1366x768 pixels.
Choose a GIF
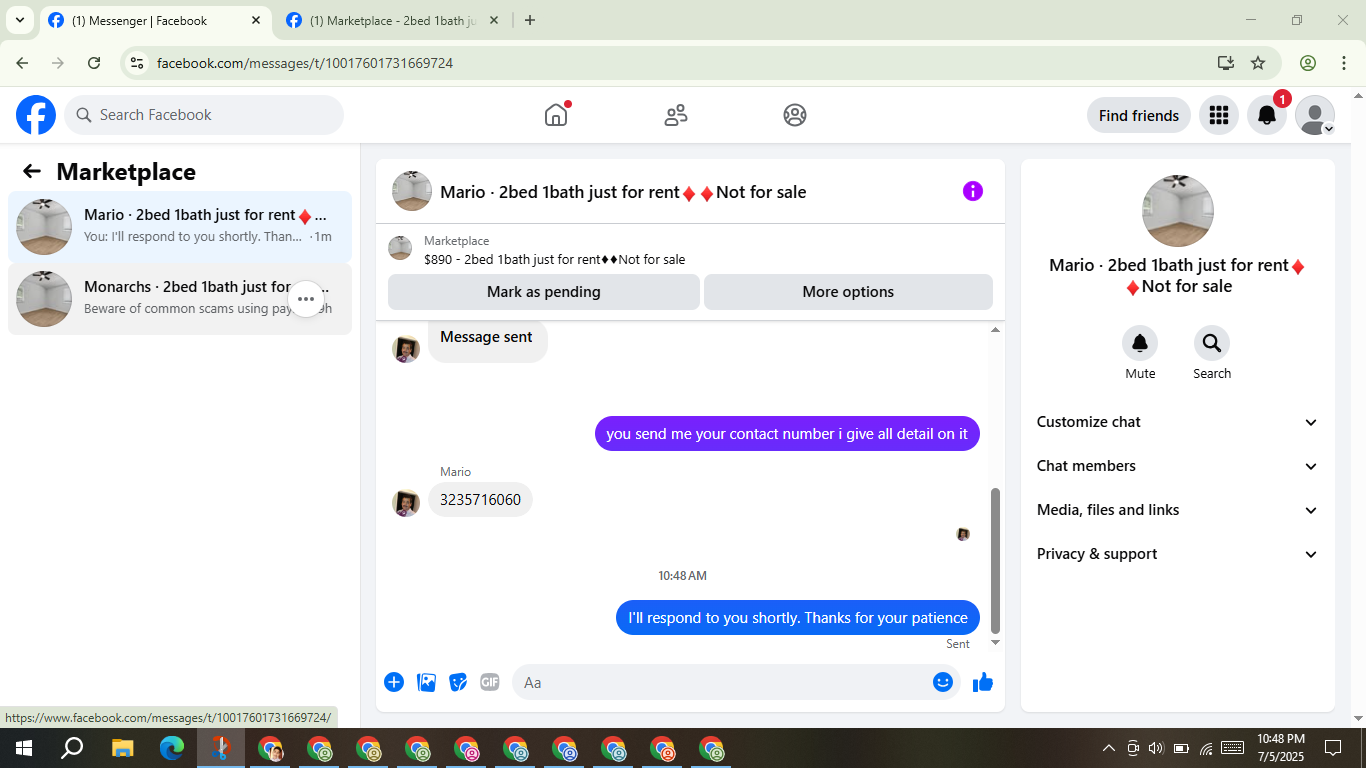pos(490,682)
